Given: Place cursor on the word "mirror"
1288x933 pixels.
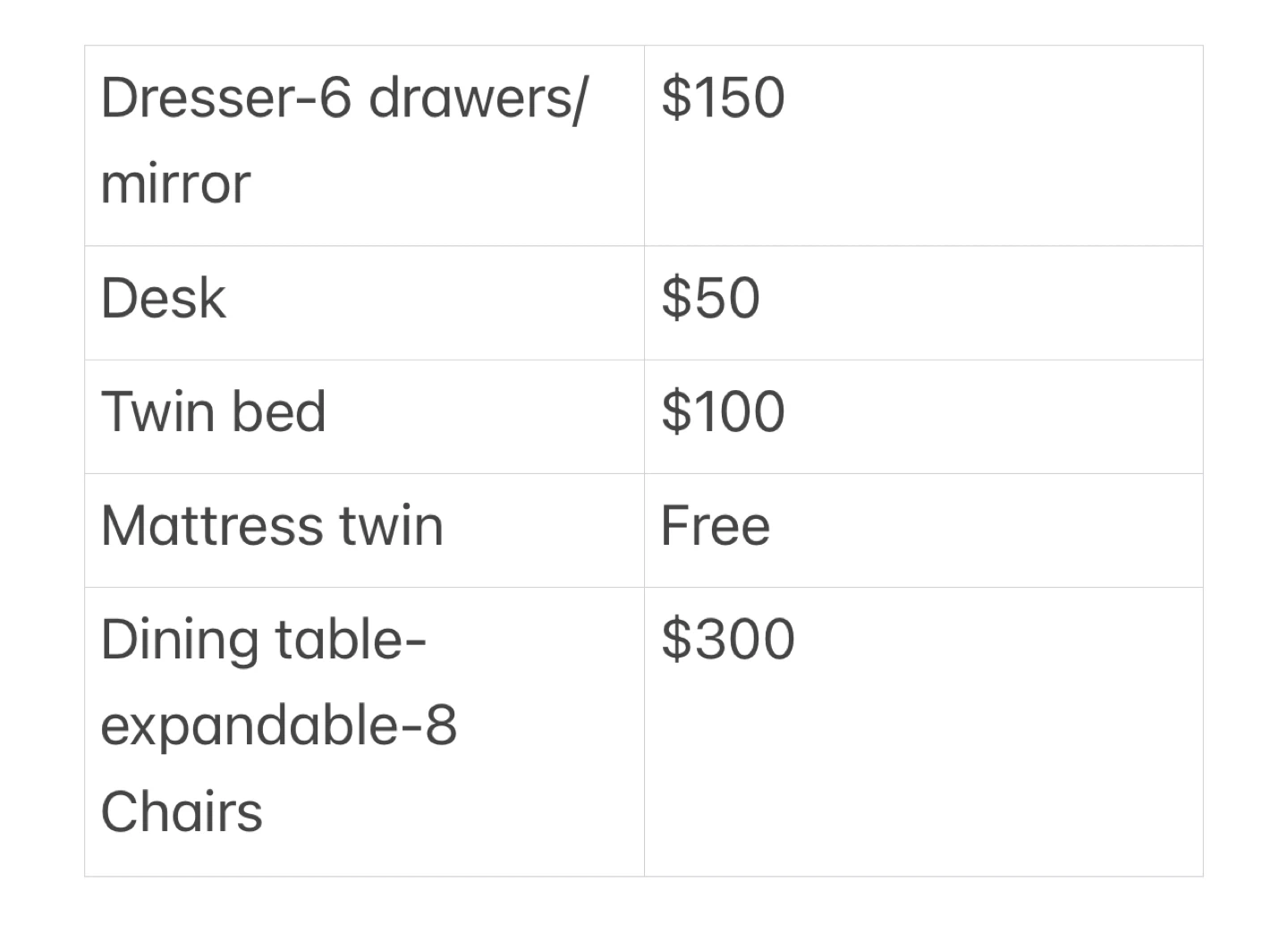Looking at the screenshot, I should [175, 183].
